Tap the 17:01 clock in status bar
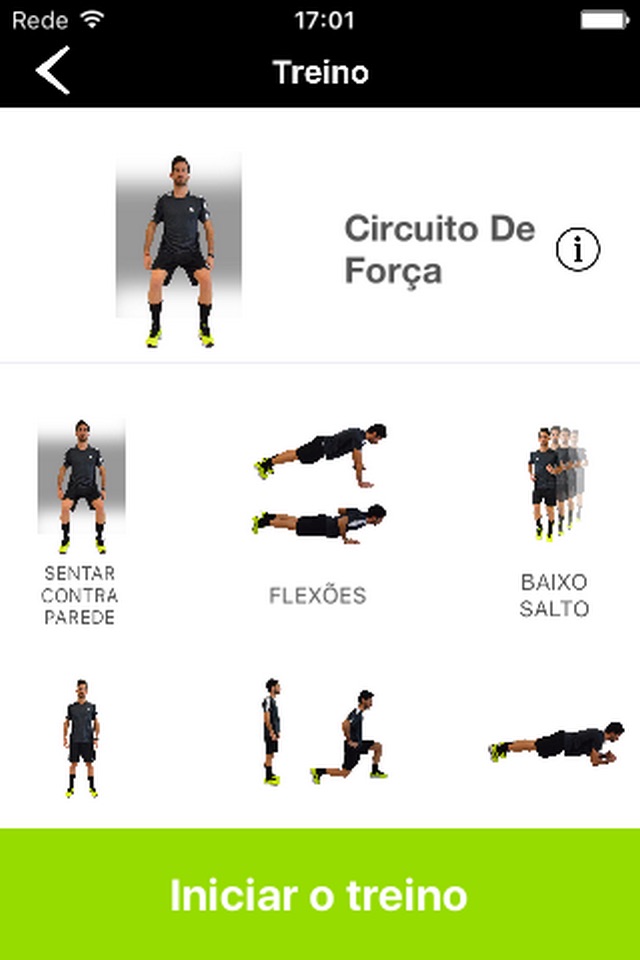Screen dimensions: 640x960 [x=325, y=20]
